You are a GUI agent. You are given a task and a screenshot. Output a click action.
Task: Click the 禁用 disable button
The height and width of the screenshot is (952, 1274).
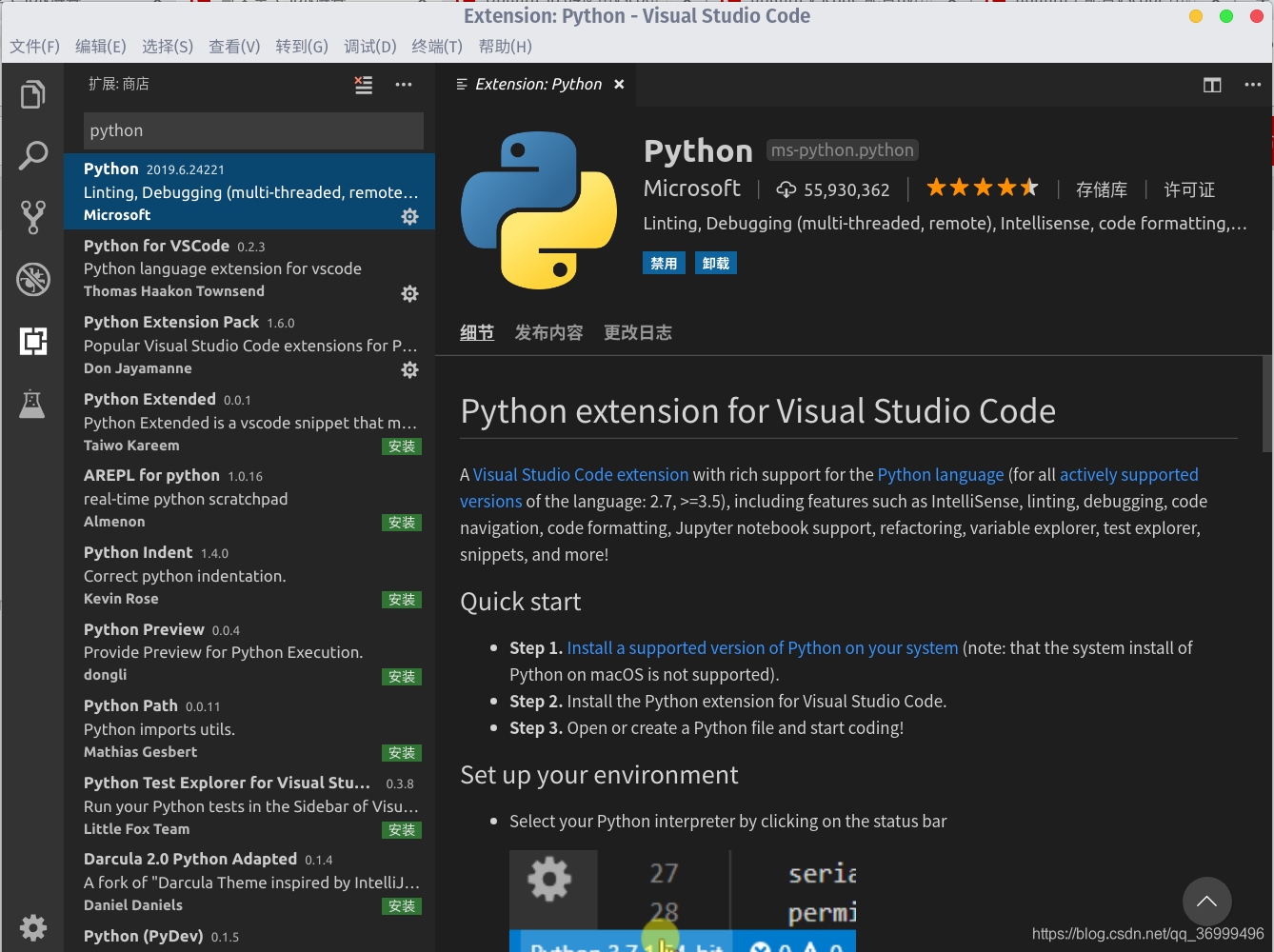[664, 264]
